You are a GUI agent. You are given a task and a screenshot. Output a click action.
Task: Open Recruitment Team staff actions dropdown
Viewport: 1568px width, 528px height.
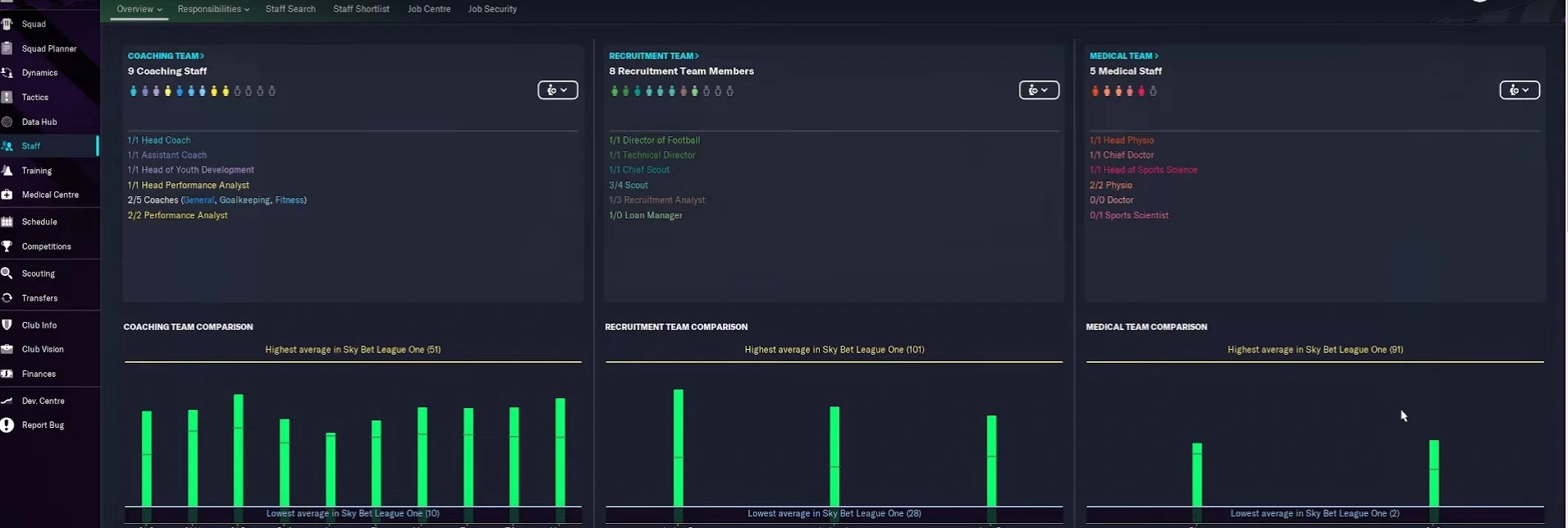(x=1039, y=90)
